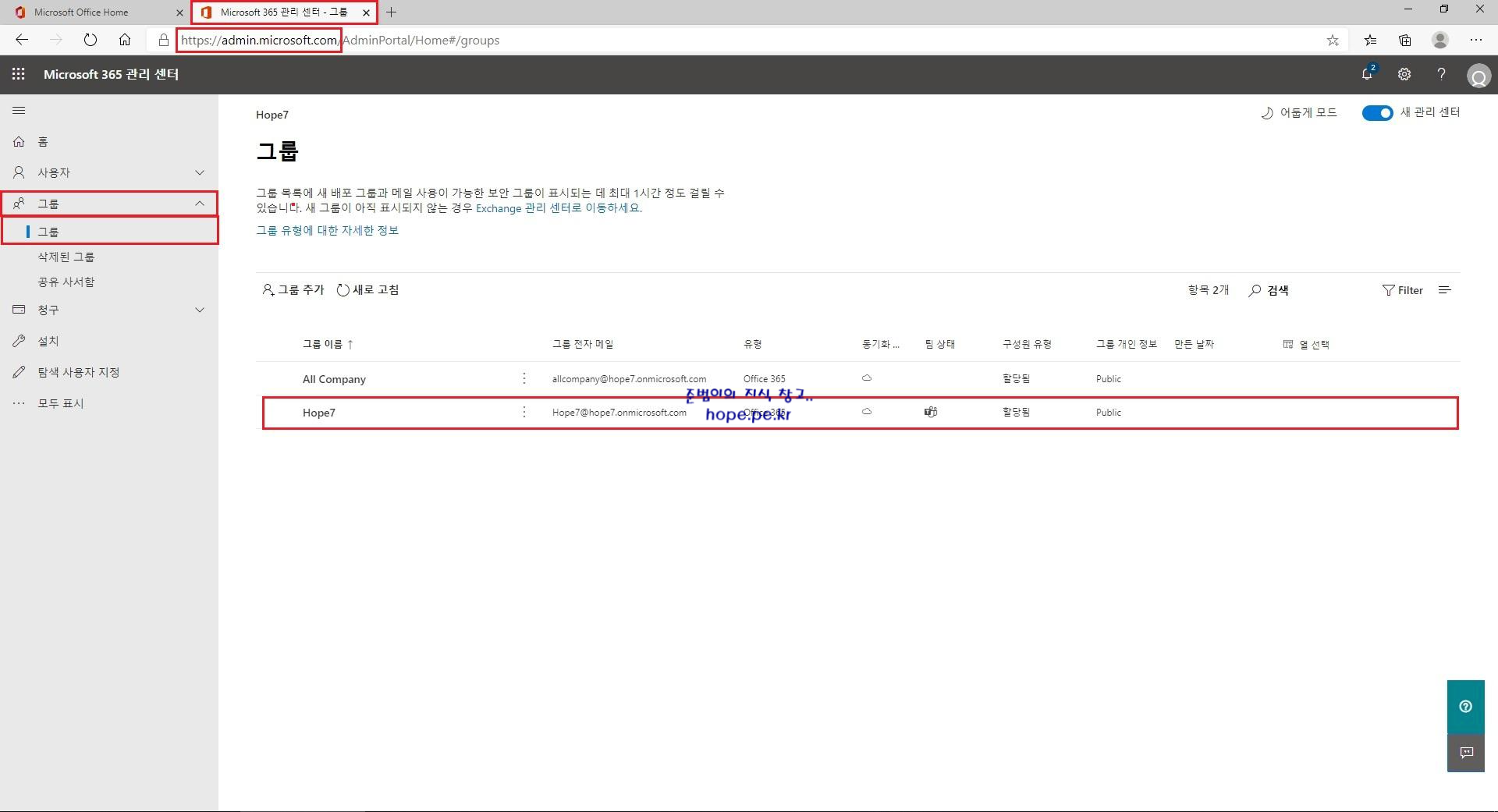
Task: Open the Hope7 group row
Action: pyautogui.click(x=860, y=413)
